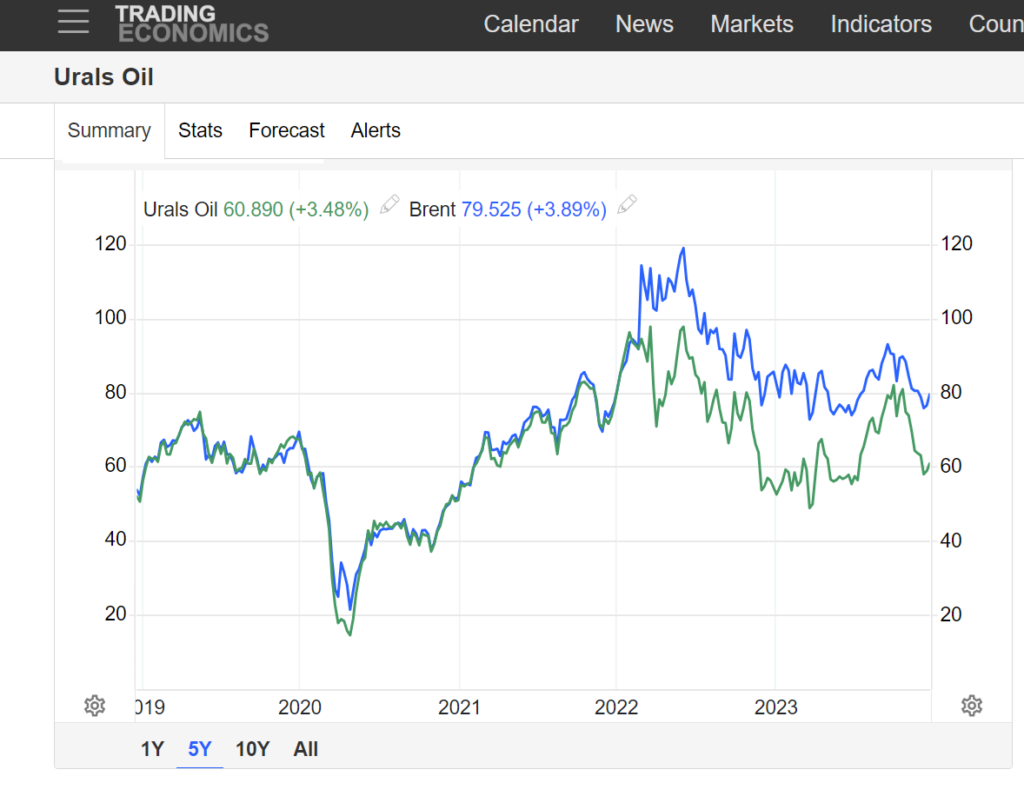Select the Summary tab
1024x796 pixels.
tap(109, 130)
